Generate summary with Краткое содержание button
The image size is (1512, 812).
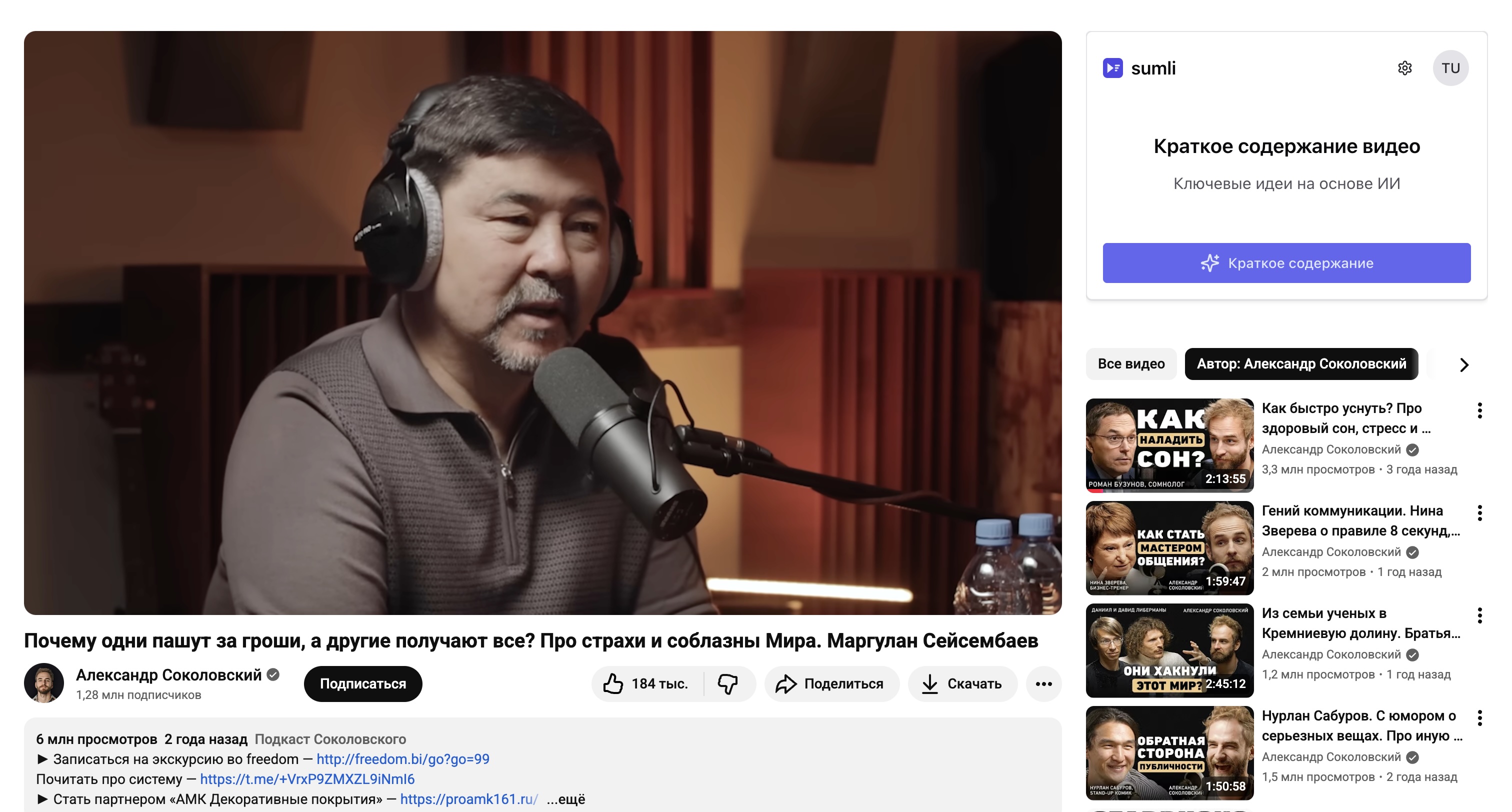[1286, 263]
